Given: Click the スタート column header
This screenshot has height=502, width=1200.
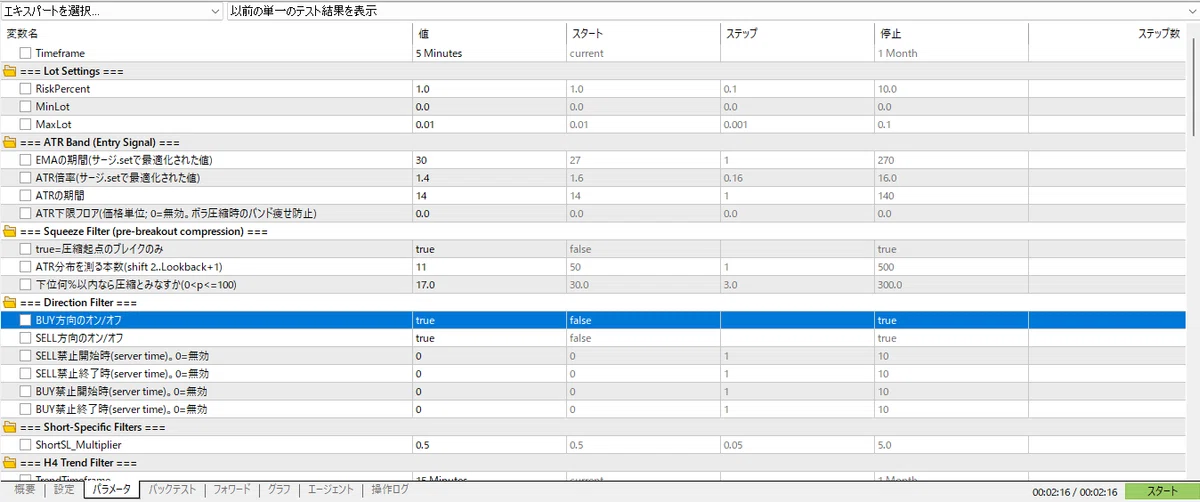Looking at the screenshot, I should pos(642,33).
